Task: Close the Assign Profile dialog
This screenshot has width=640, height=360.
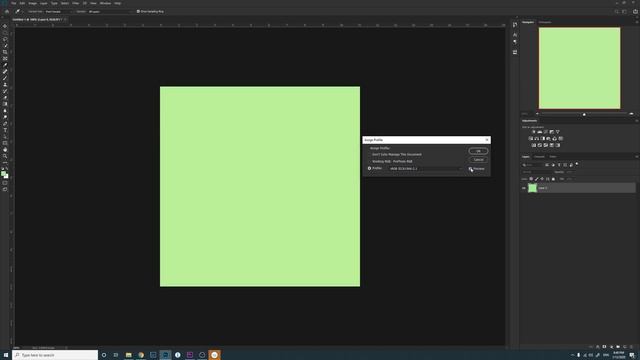Action: pos(487,140)
